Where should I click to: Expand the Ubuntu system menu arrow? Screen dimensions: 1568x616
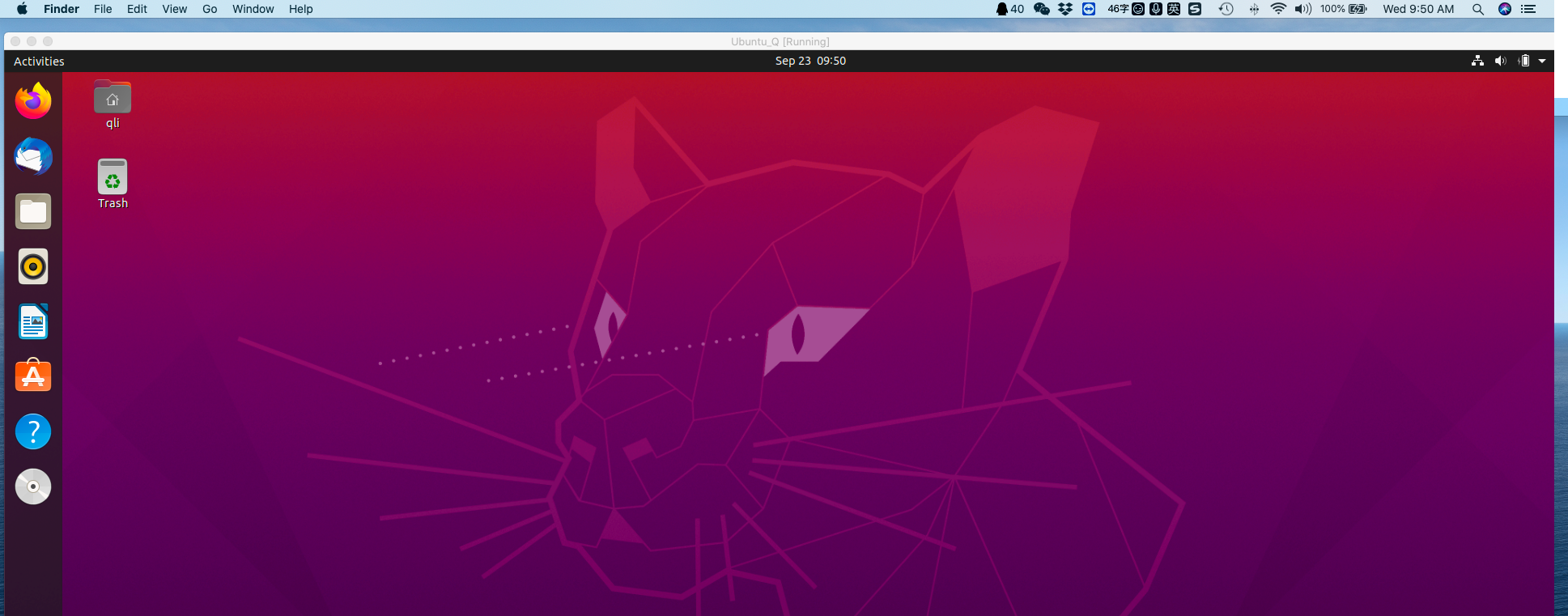[x=1542, y=61]
